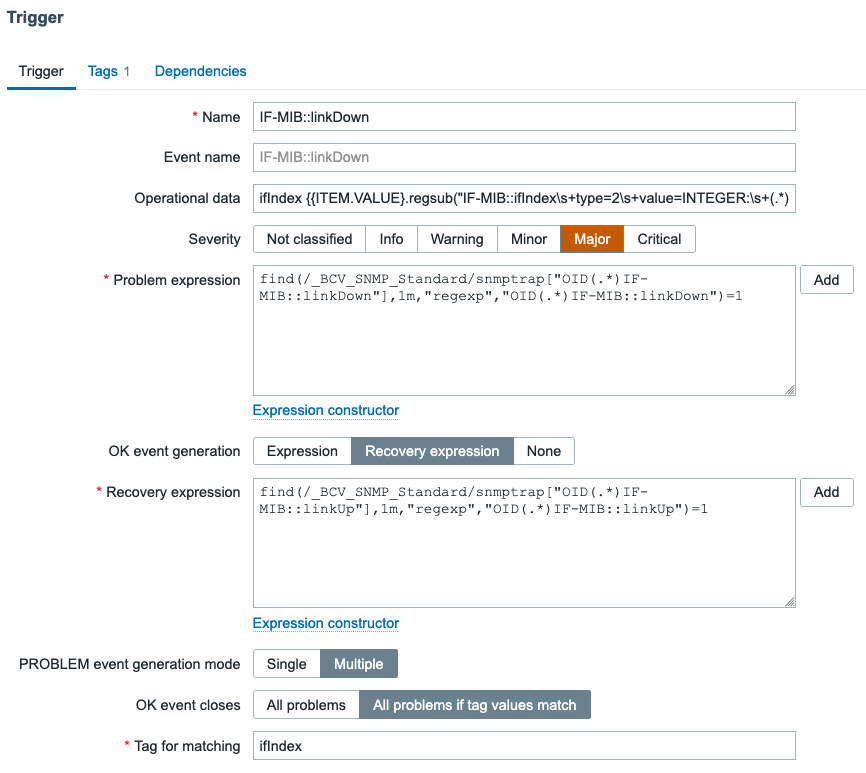
Task: Click Add beside Problem expression
Action: 826,280
